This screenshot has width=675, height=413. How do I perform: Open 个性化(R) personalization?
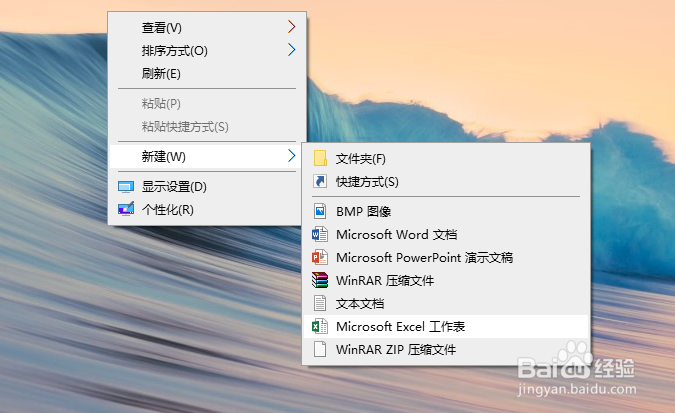[x=207, y=210]
